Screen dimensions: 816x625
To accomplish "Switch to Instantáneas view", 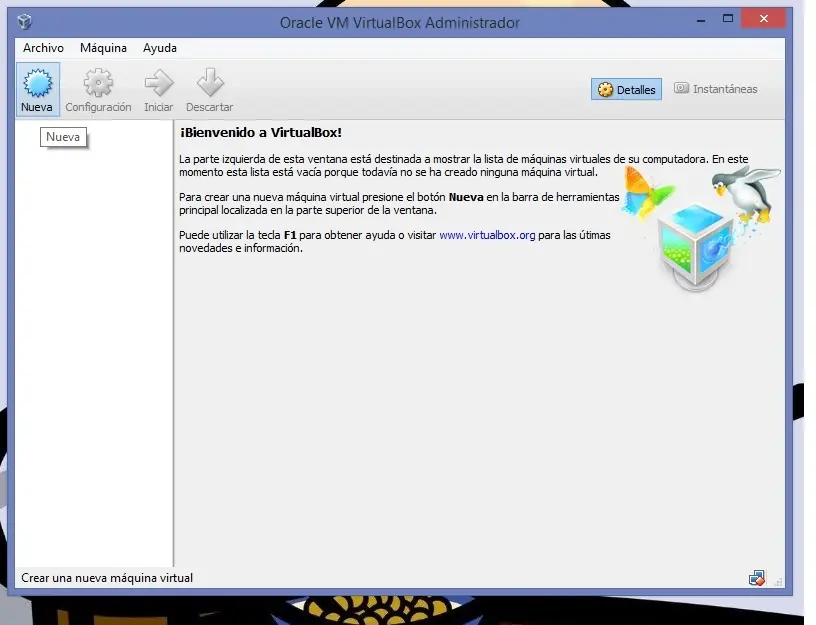I will click(x=716, y=89).
